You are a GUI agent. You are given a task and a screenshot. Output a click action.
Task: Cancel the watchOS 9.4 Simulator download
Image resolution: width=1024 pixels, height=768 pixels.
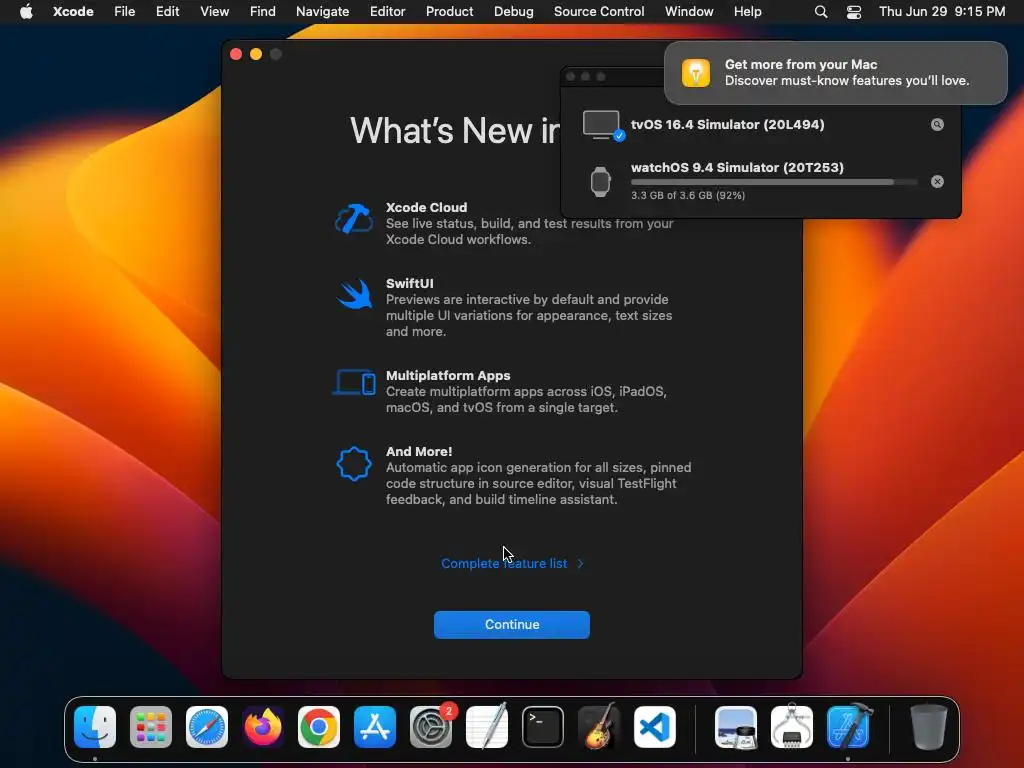click(x=936, y=182)
